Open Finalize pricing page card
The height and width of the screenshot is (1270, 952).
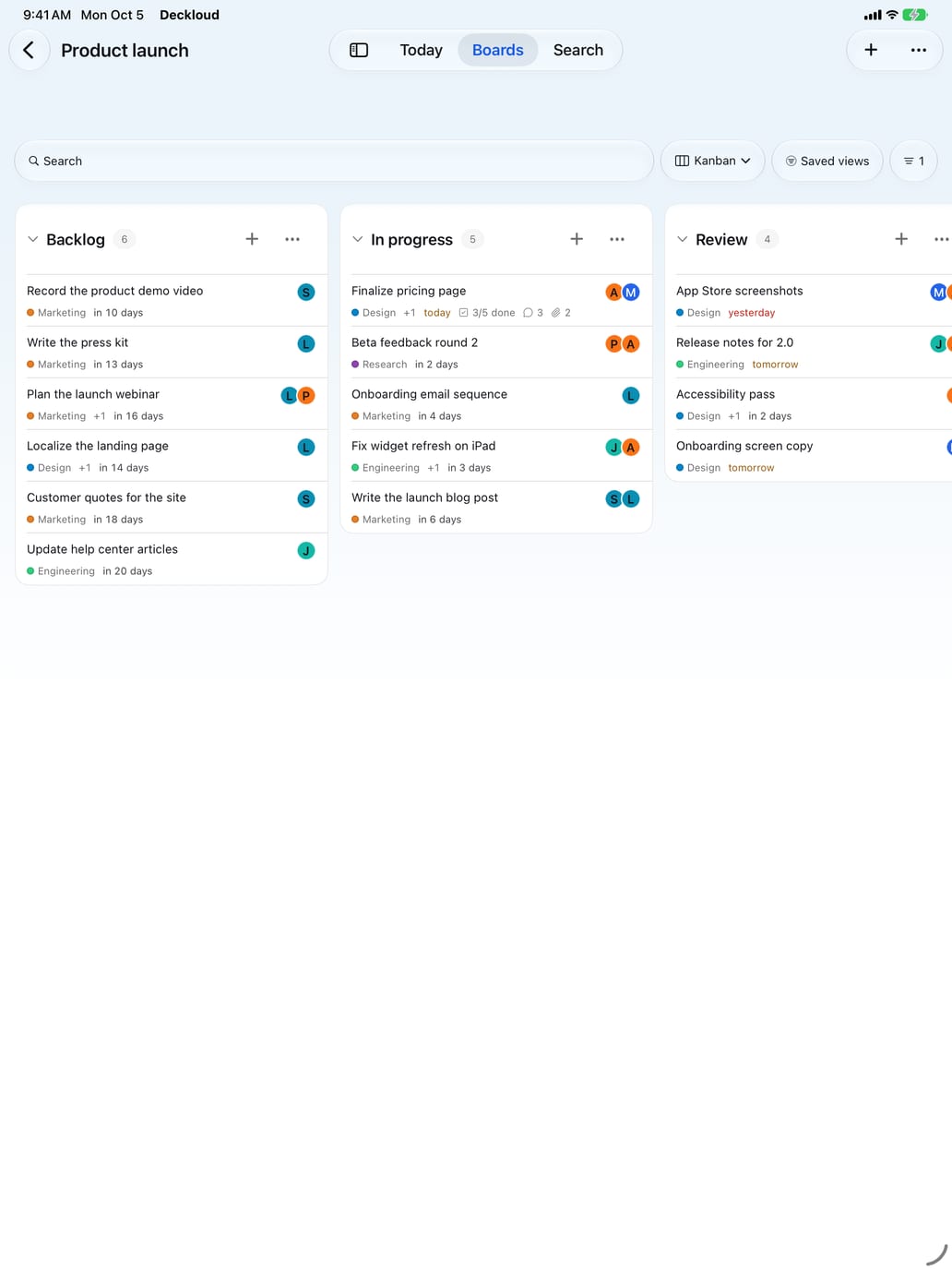496,301
